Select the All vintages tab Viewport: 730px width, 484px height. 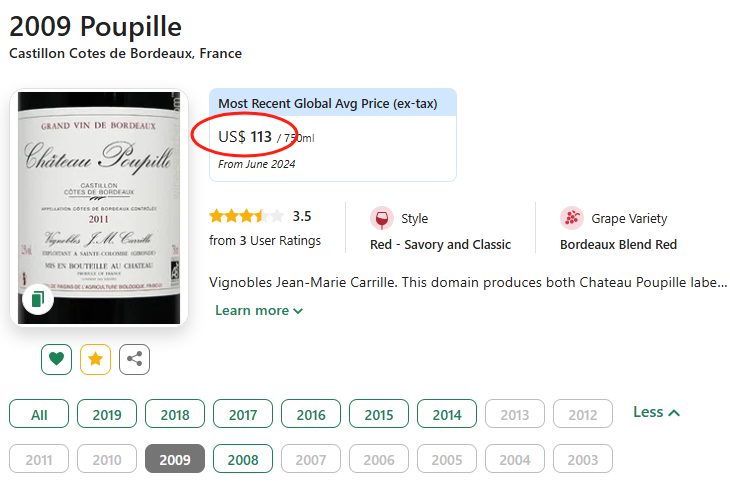point(39,414)
